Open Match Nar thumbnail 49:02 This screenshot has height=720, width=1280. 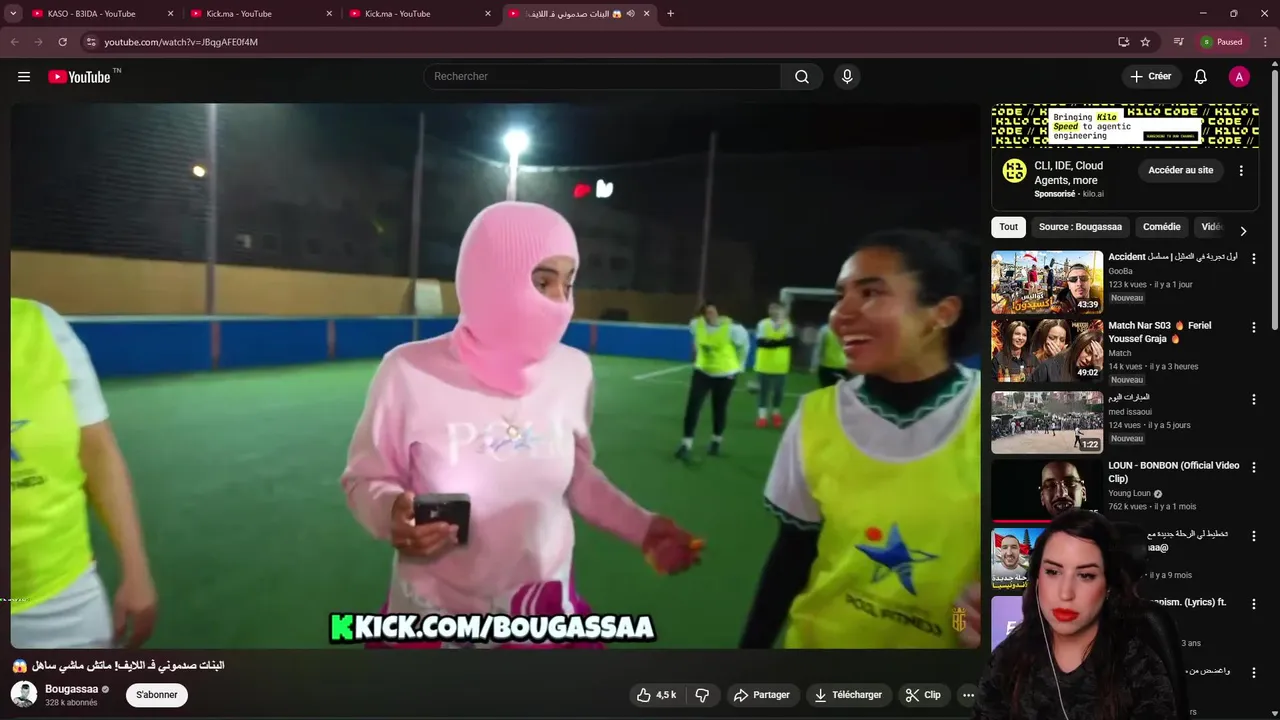[x=1047, y=351]
